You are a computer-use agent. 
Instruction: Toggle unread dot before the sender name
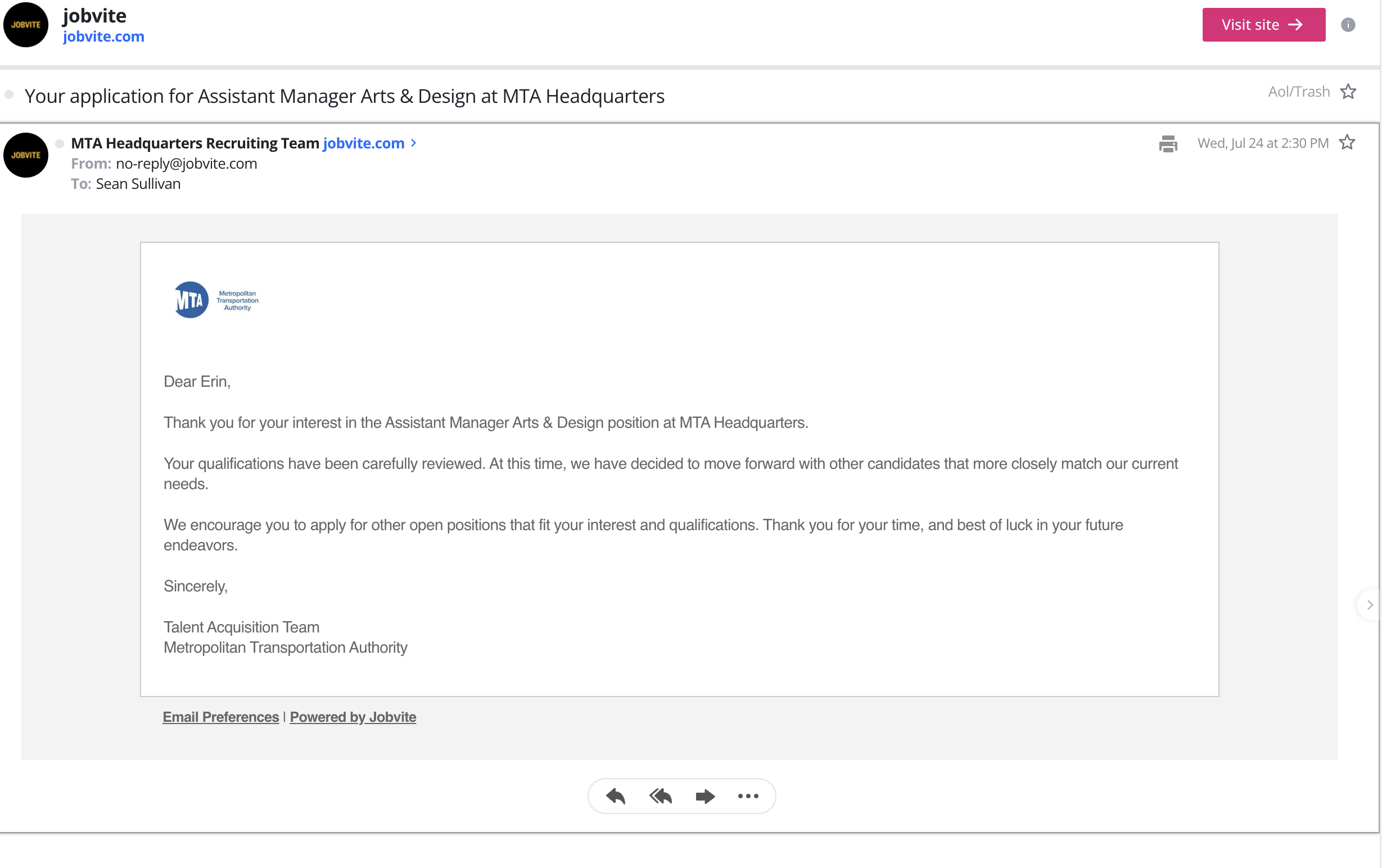[x=60, y=143]
